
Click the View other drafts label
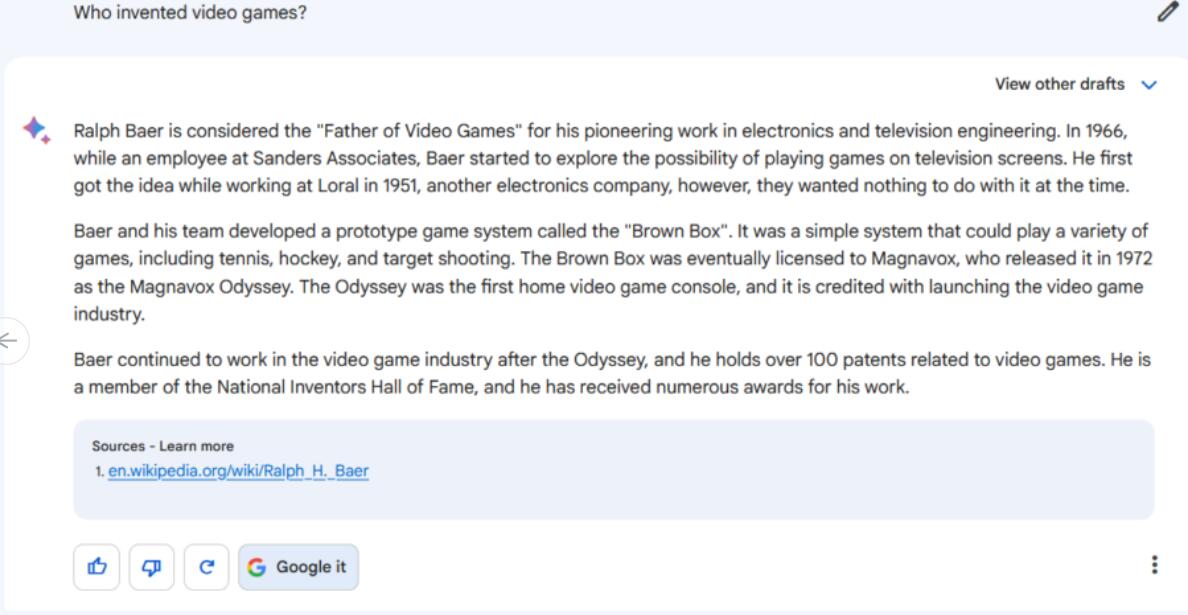1059,84
